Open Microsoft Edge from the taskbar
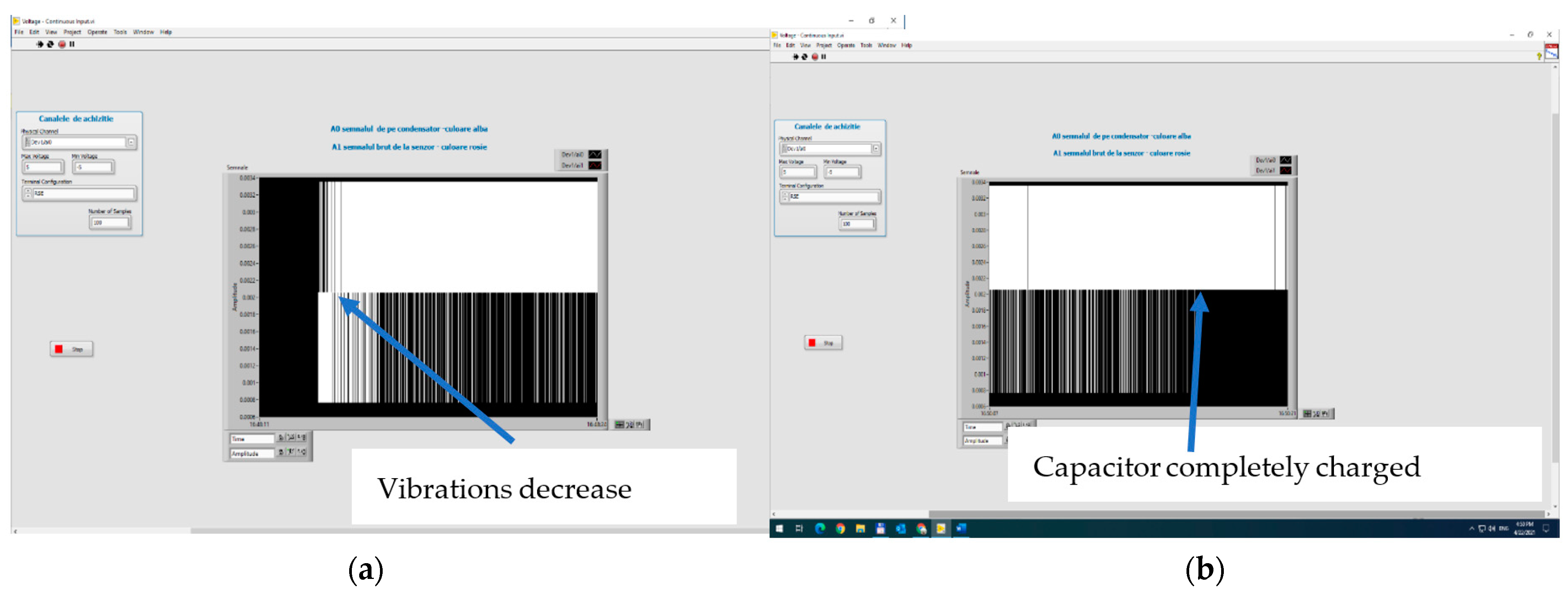Image resolution: width=1568 pixels, height=592 pixels. [820, 528]
